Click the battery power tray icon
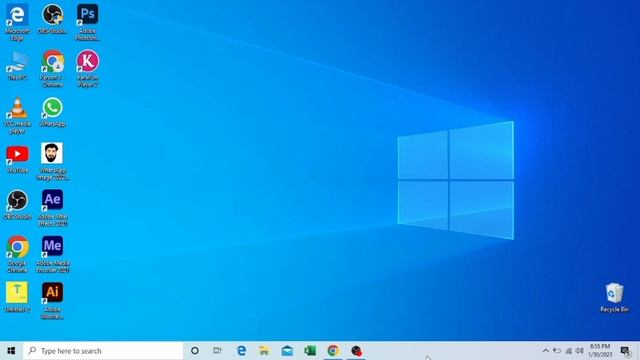The width and height of the screenshot is (640, 360). tap(557, 351)
